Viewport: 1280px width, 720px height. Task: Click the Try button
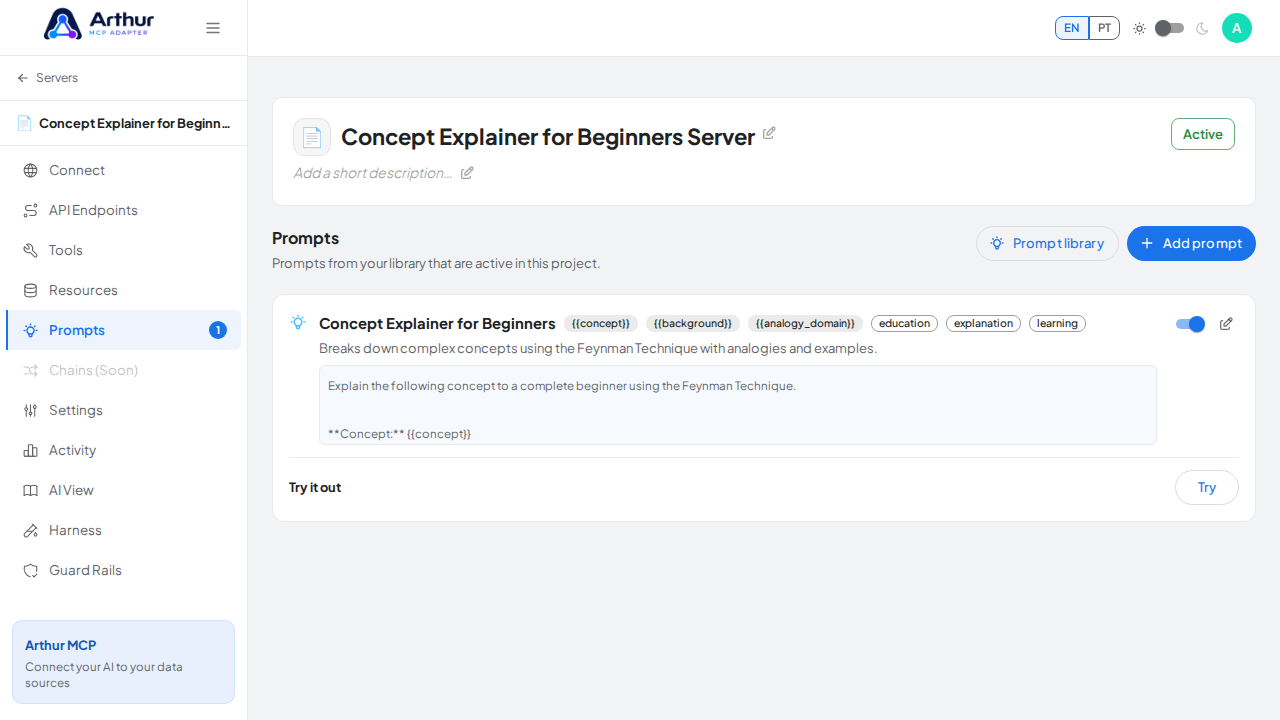tap(1207, 487)
